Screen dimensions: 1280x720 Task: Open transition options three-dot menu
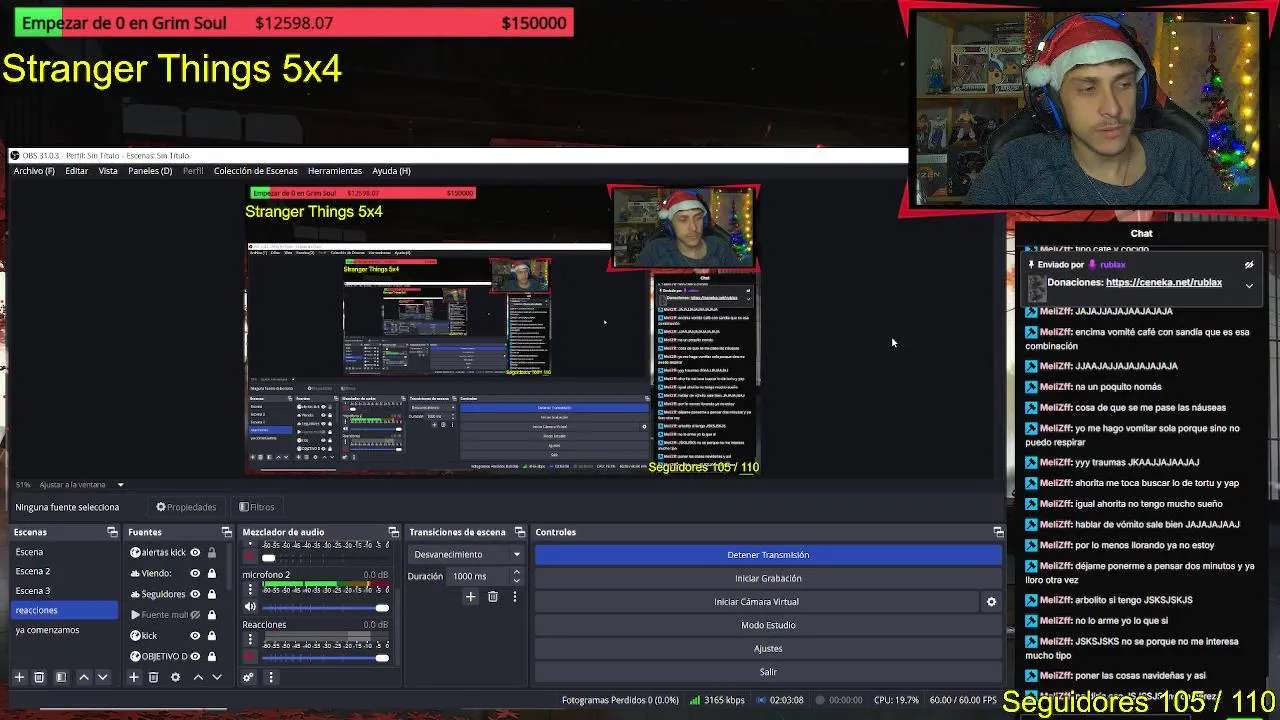click(514, 597)
